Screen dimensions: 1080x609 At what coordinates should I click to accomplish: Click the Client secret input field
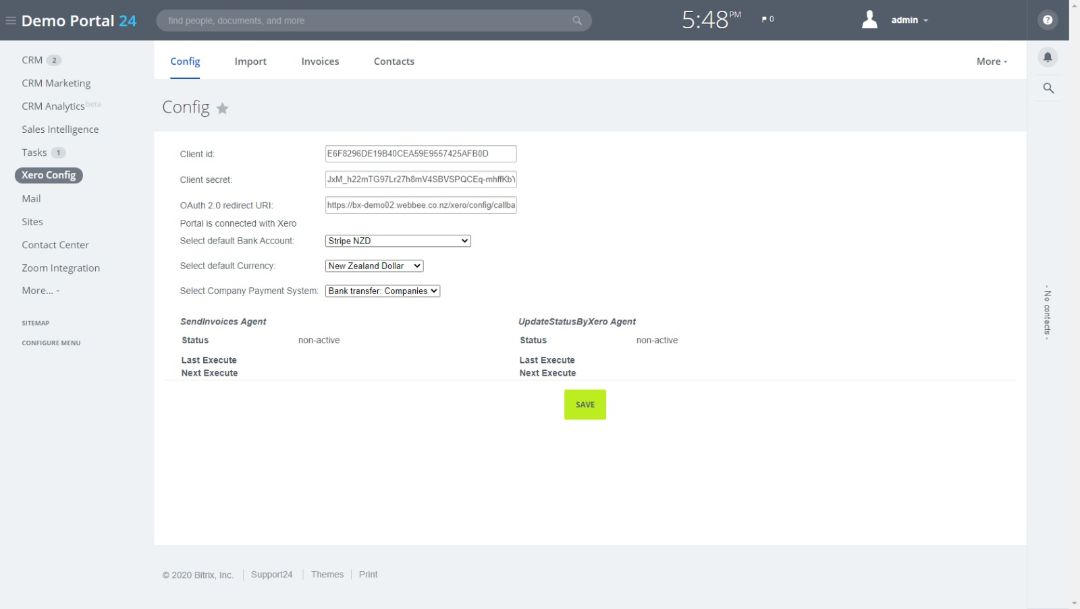click(x=420, y=180)
